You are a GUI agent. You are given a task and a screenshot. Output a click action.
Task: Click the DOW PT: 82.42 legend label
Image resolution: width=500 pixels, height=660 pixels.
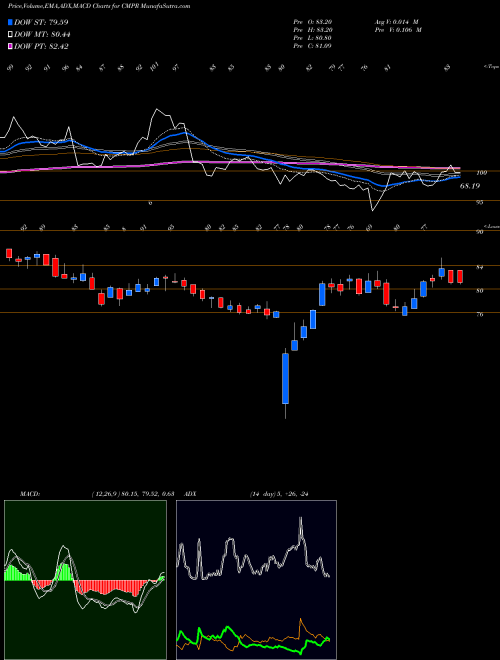(x=41, y=46)
